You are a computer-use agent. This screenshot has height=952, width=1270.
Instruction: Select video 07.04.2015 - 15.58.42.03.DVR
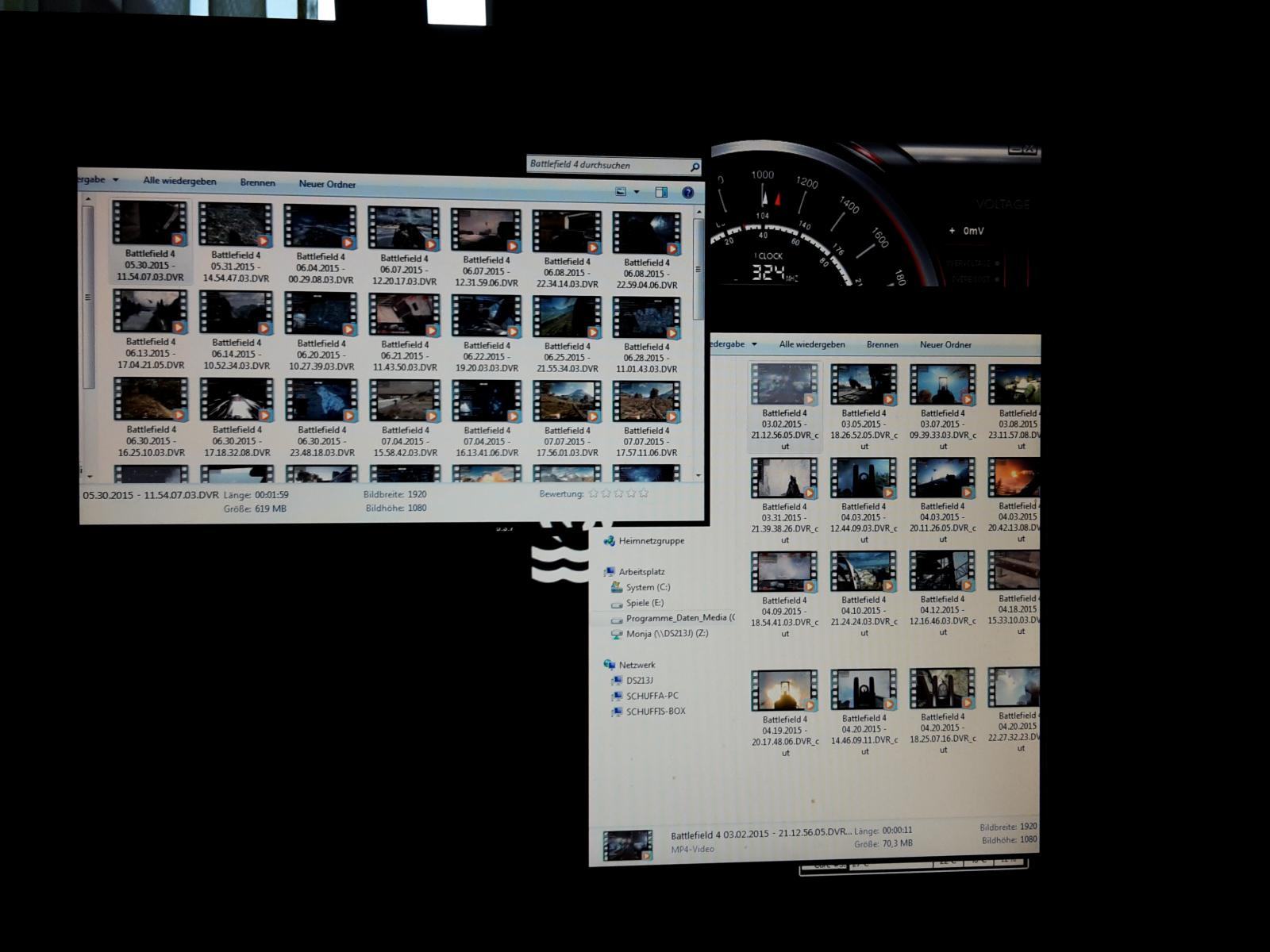[405, 419]
